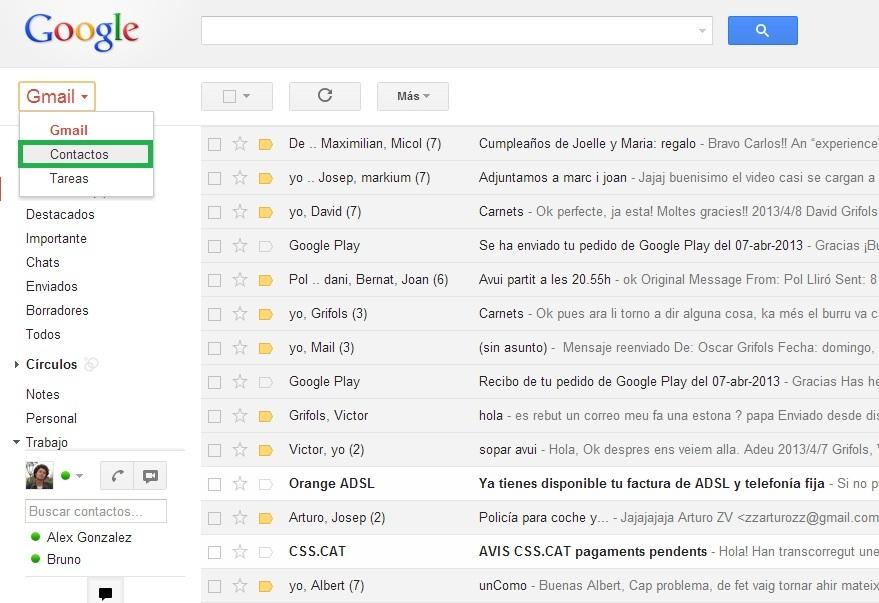
Task: Click the speech bubble icon at bottom
Action: [105, 592]
